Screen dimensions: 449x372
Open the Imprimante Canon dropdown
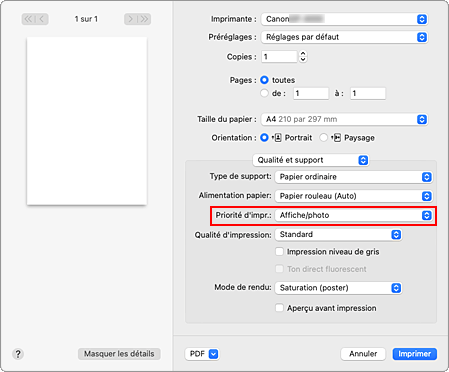click(x=344, y=19)
